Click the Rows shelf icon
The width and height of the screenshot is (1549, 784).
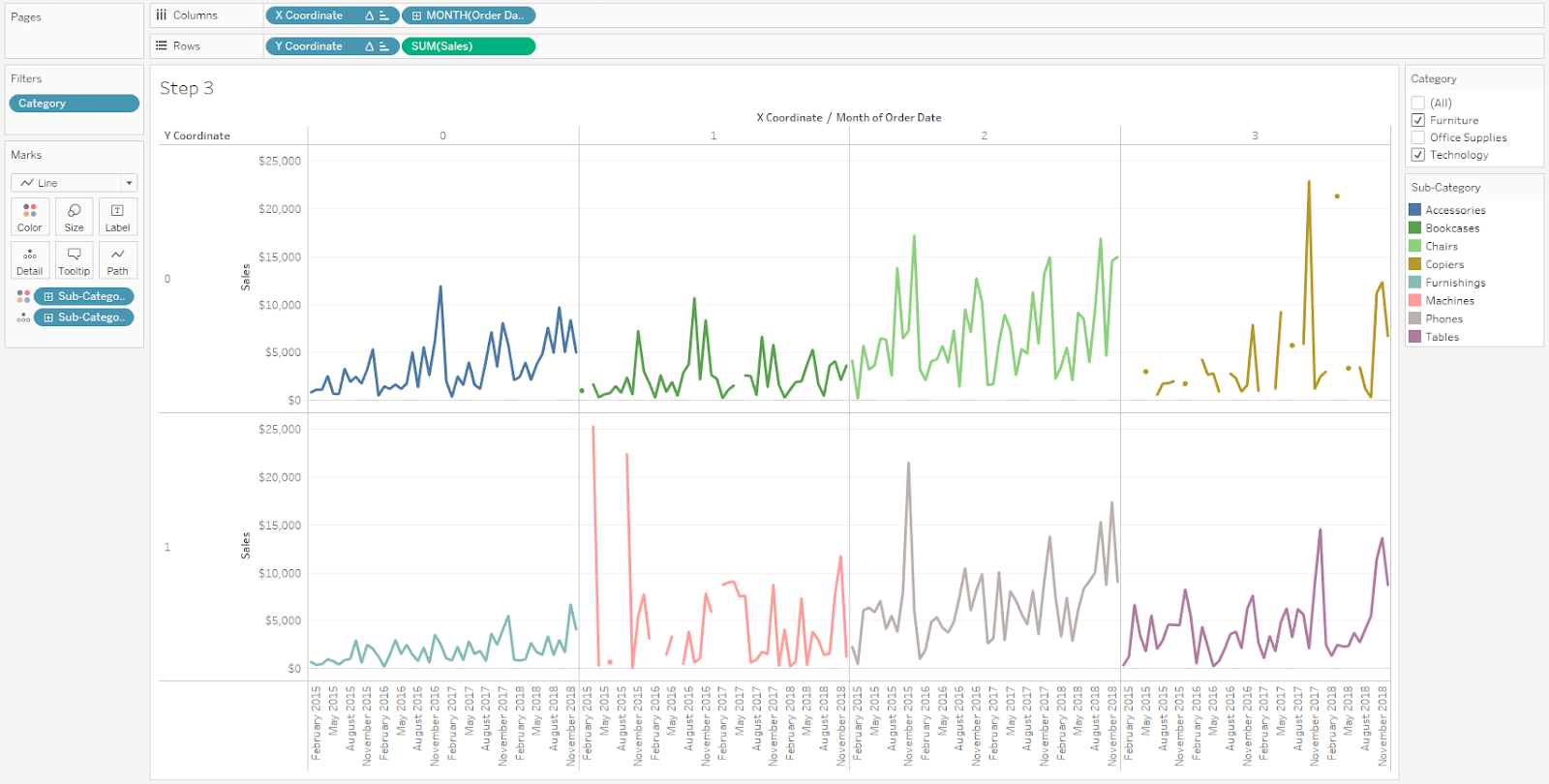162,45
